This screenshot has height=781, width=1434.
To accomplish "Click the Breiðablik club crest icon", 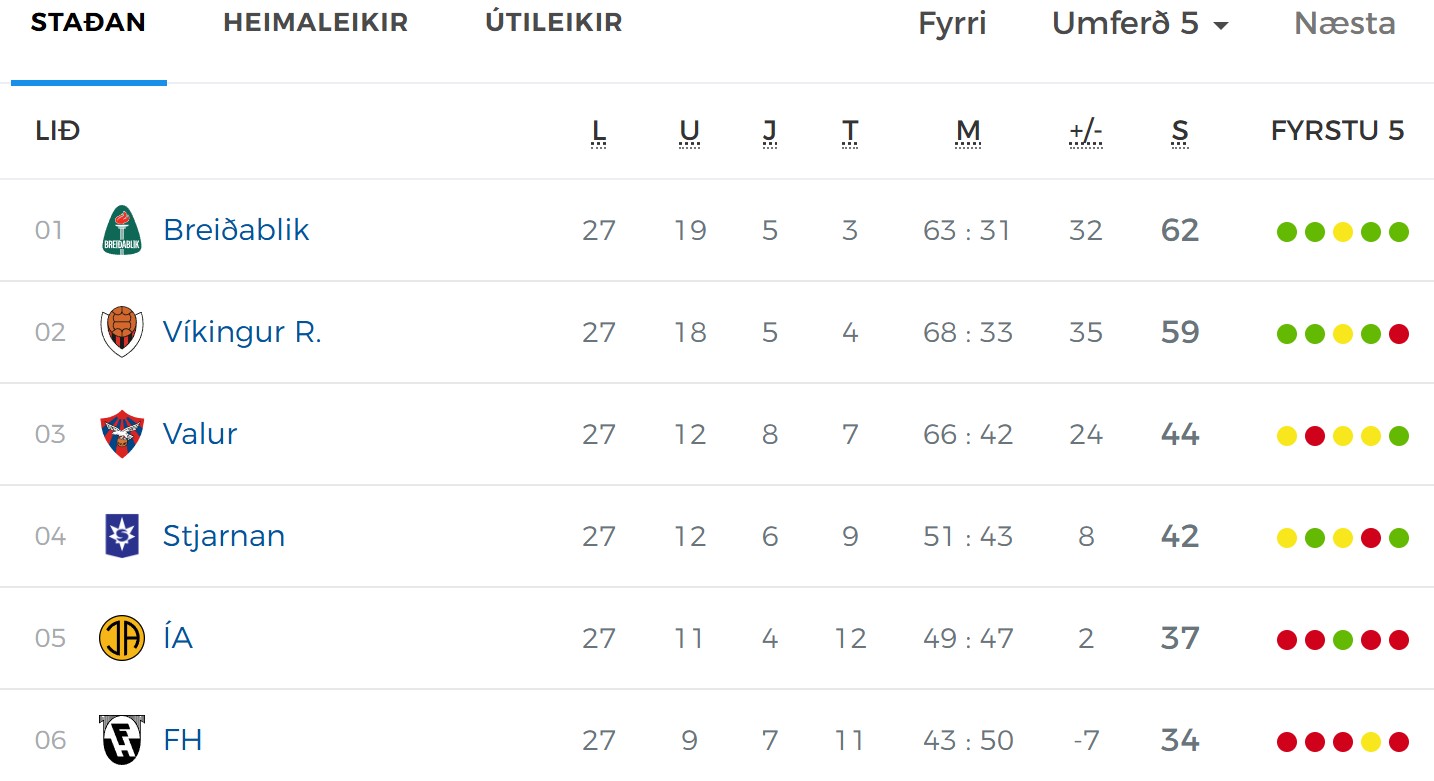I will tap(122, 231).
